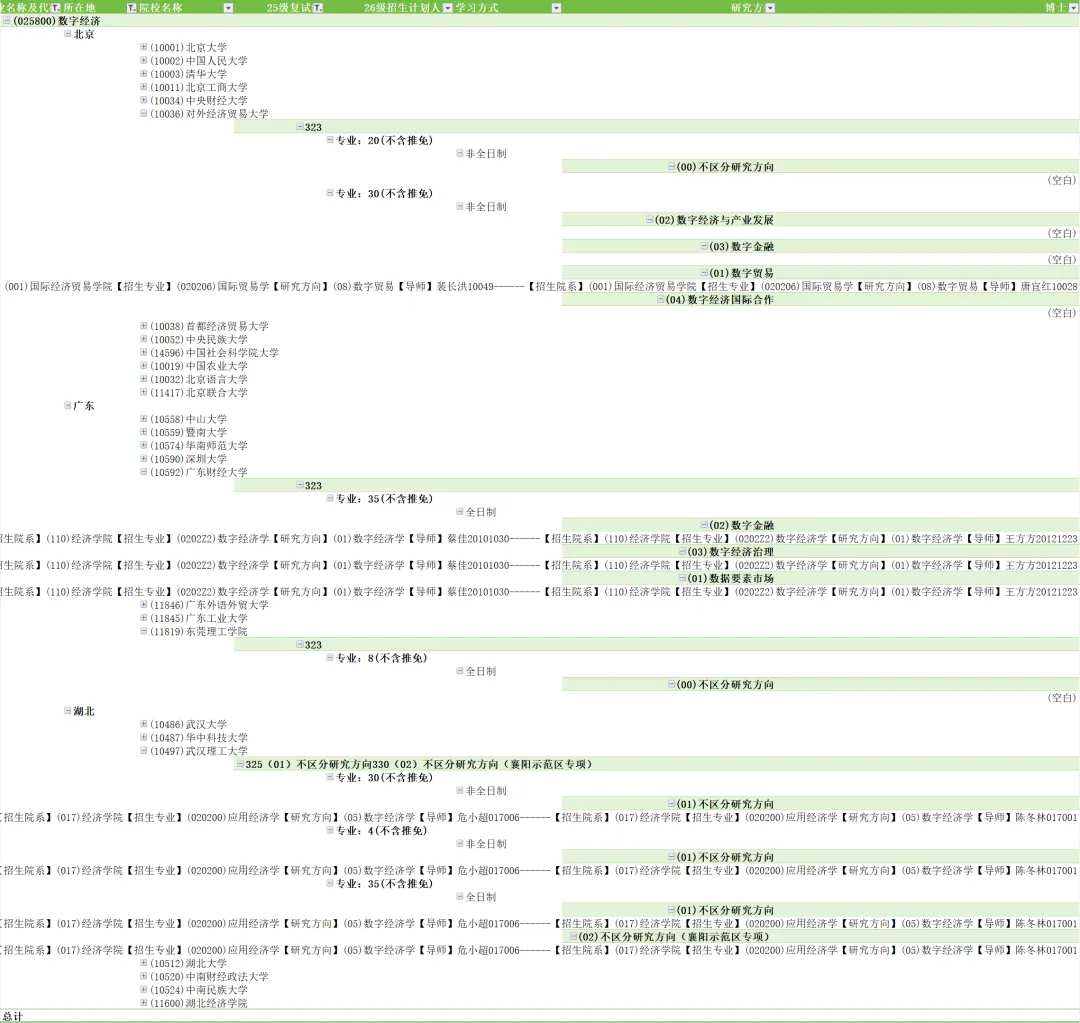1080x1023 pixels.
Task: Open the 院校名称 header dropdown arrow
Action: point(228,8)
